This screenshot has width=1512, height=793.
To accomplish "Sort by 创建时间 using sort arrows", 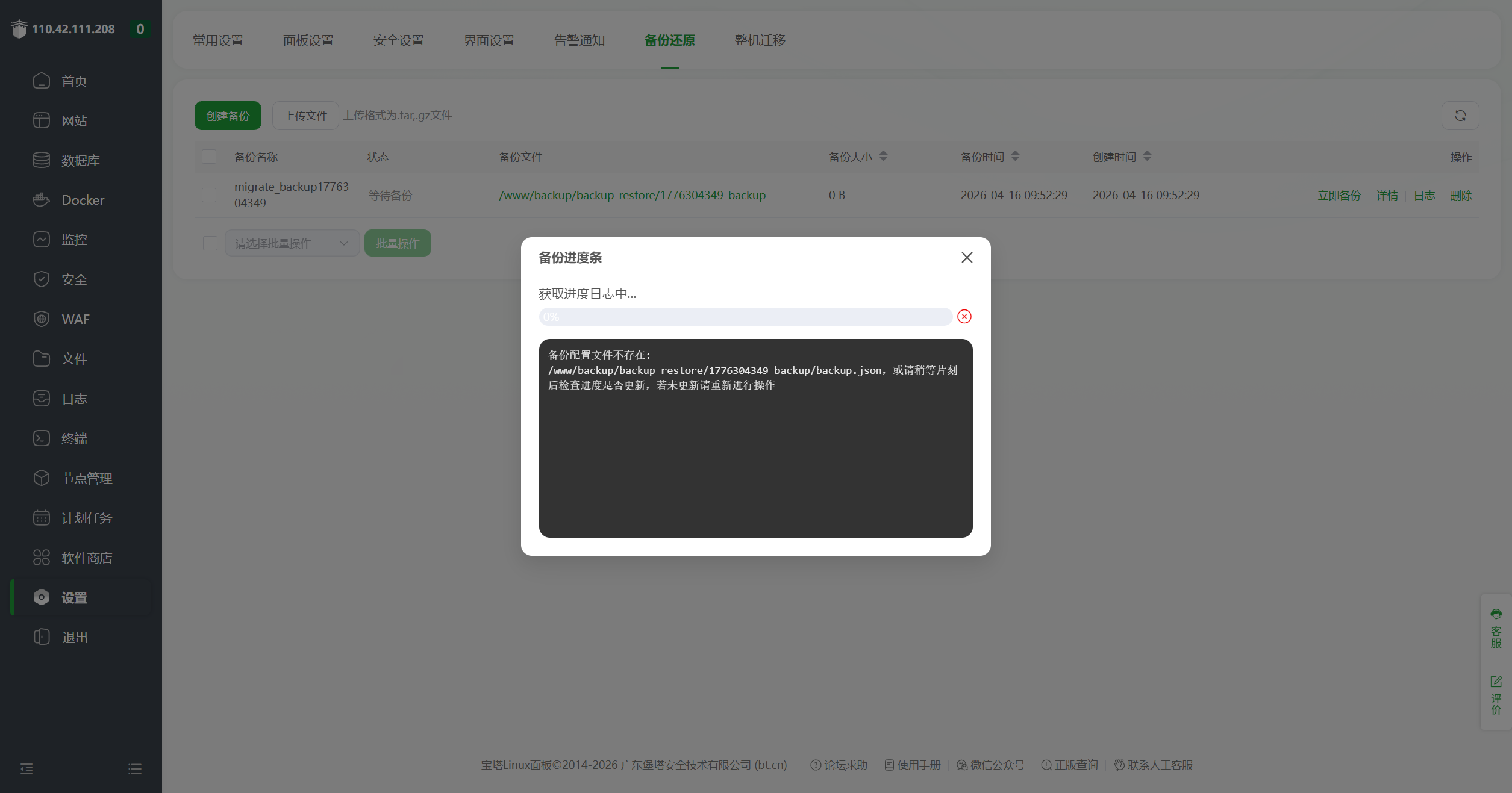I will 1146,156.
